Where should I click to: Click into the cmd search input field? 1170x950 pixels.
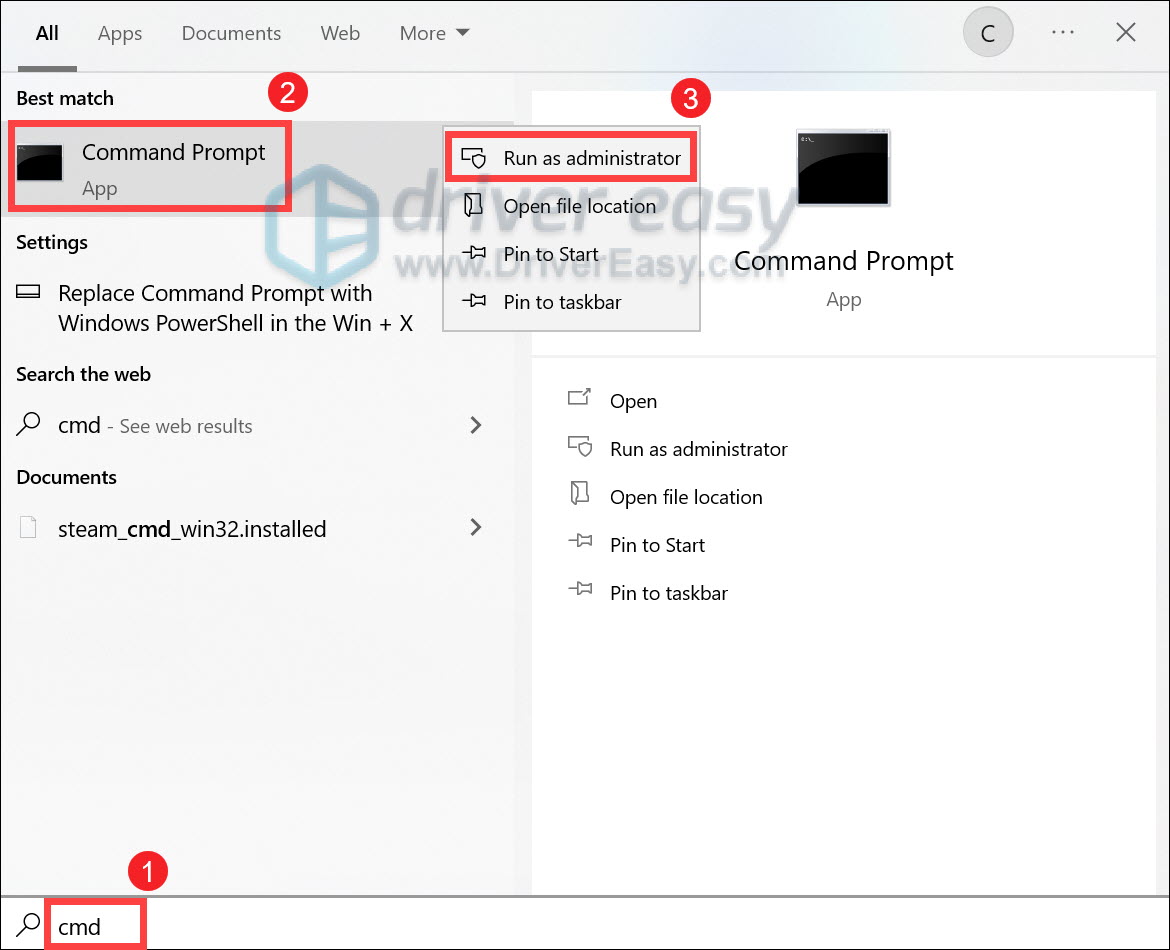[96, 925]
